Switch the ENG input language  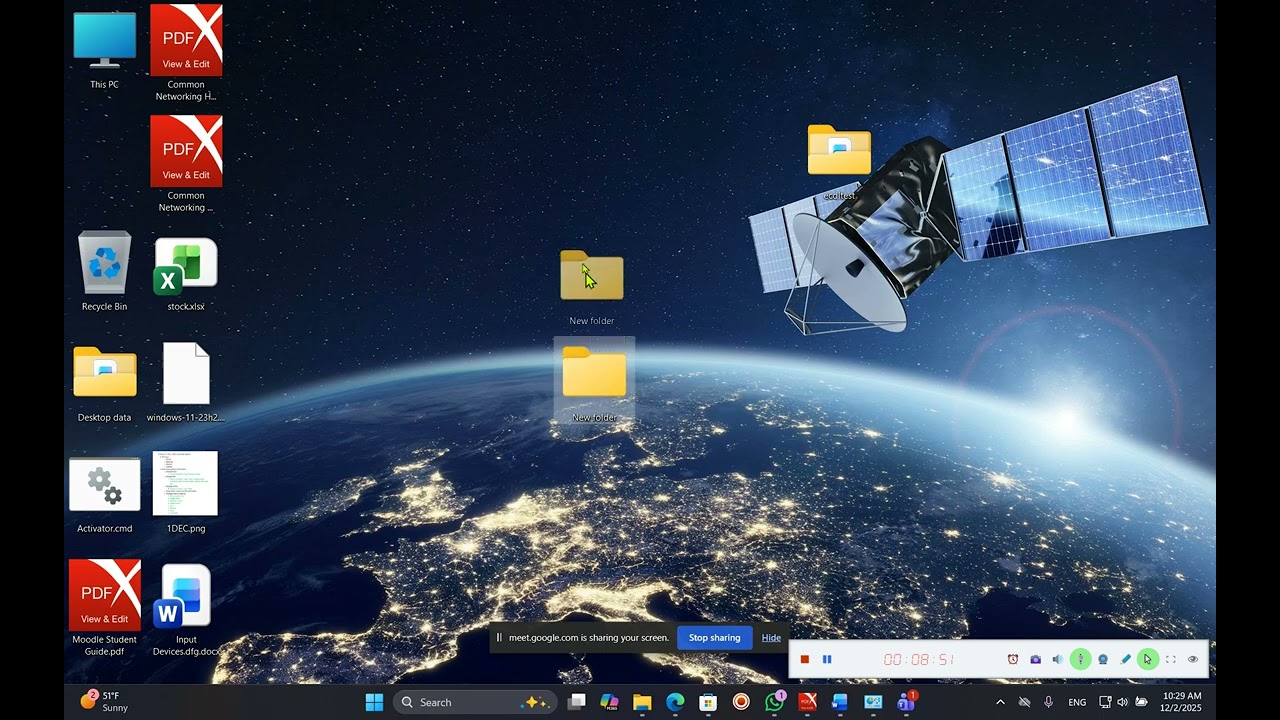(x=1077, y=702)
